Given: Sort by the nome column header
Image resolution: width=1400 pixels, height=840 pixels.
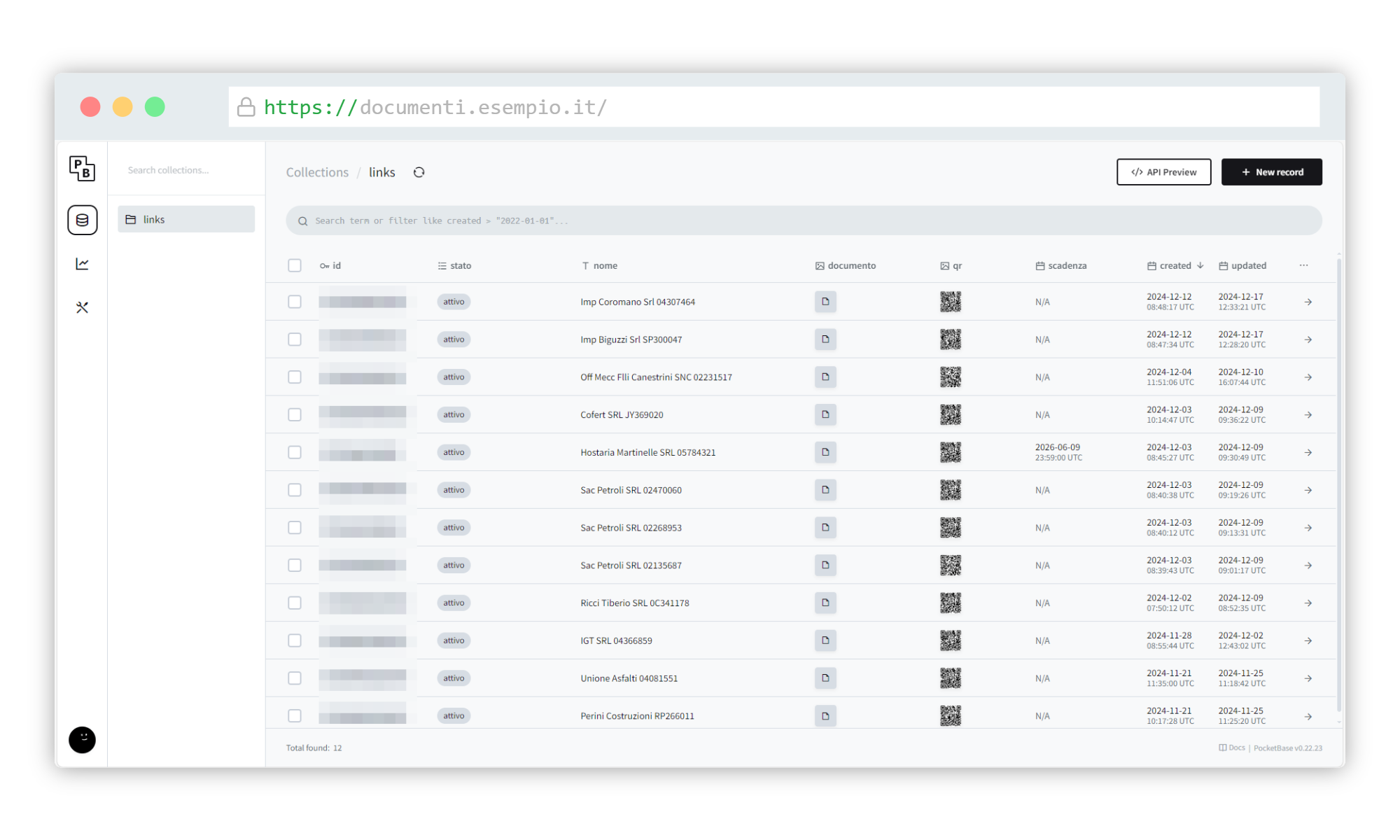Looking at the screenshot, I should pyautogui.click(x=599, y=265).
